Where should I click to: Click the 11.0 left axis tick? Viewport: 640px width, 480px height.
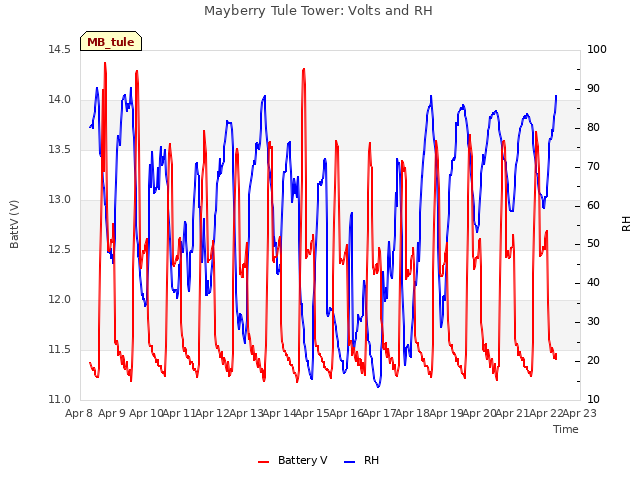(59, 399)
